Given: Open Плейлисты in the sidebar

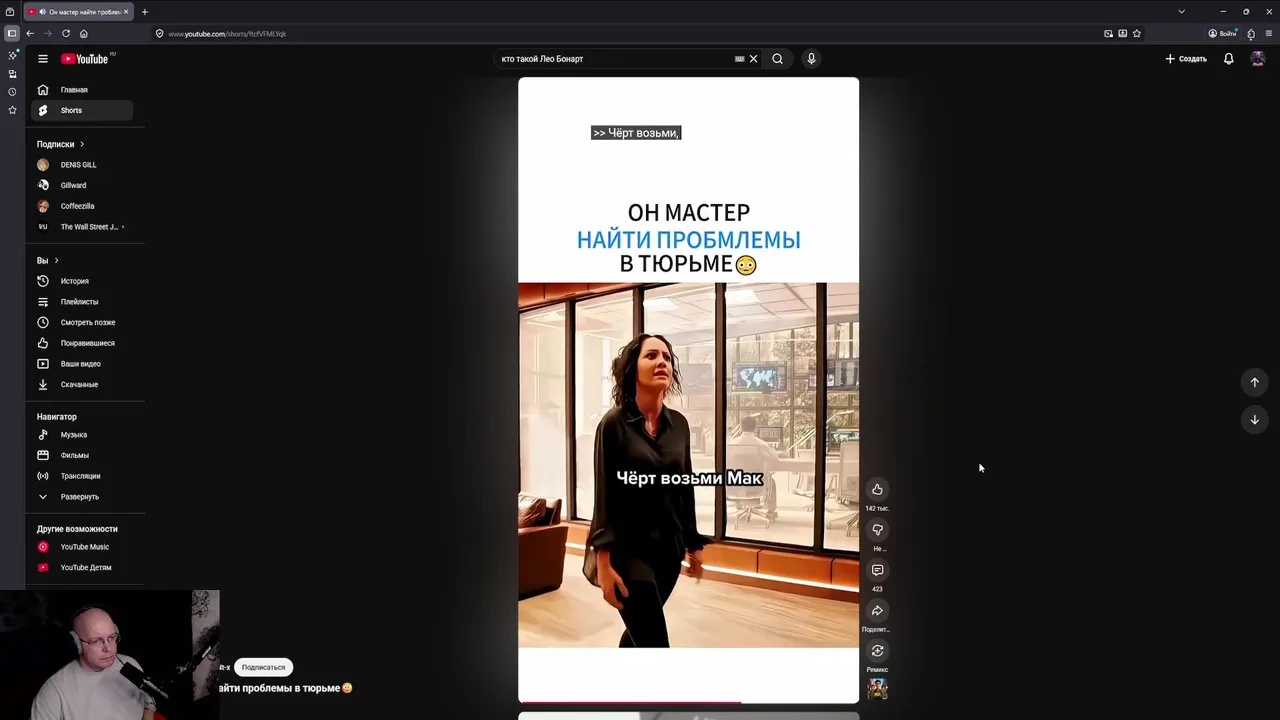Looking at the screenshot, I should [x=84, y=302].
